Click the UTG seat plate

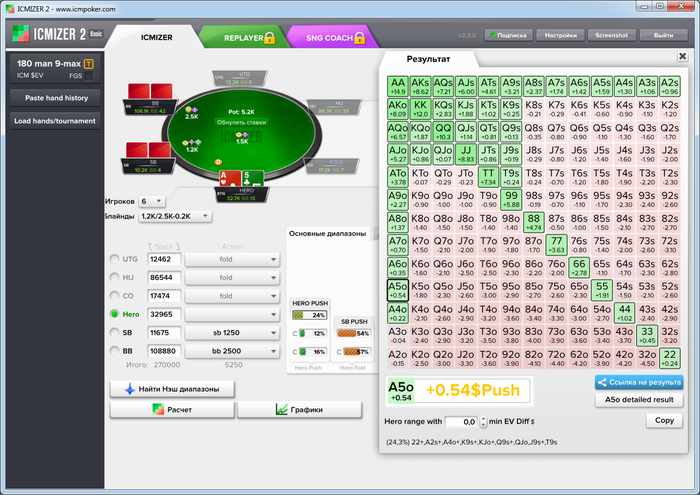[240, 79]
